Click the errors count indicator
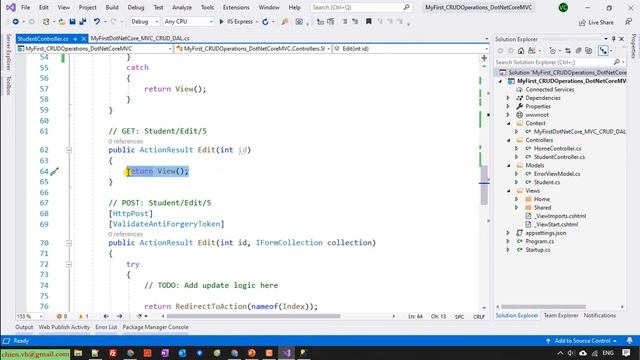Viewport: 640px width, 360px height. pos(62,316)
